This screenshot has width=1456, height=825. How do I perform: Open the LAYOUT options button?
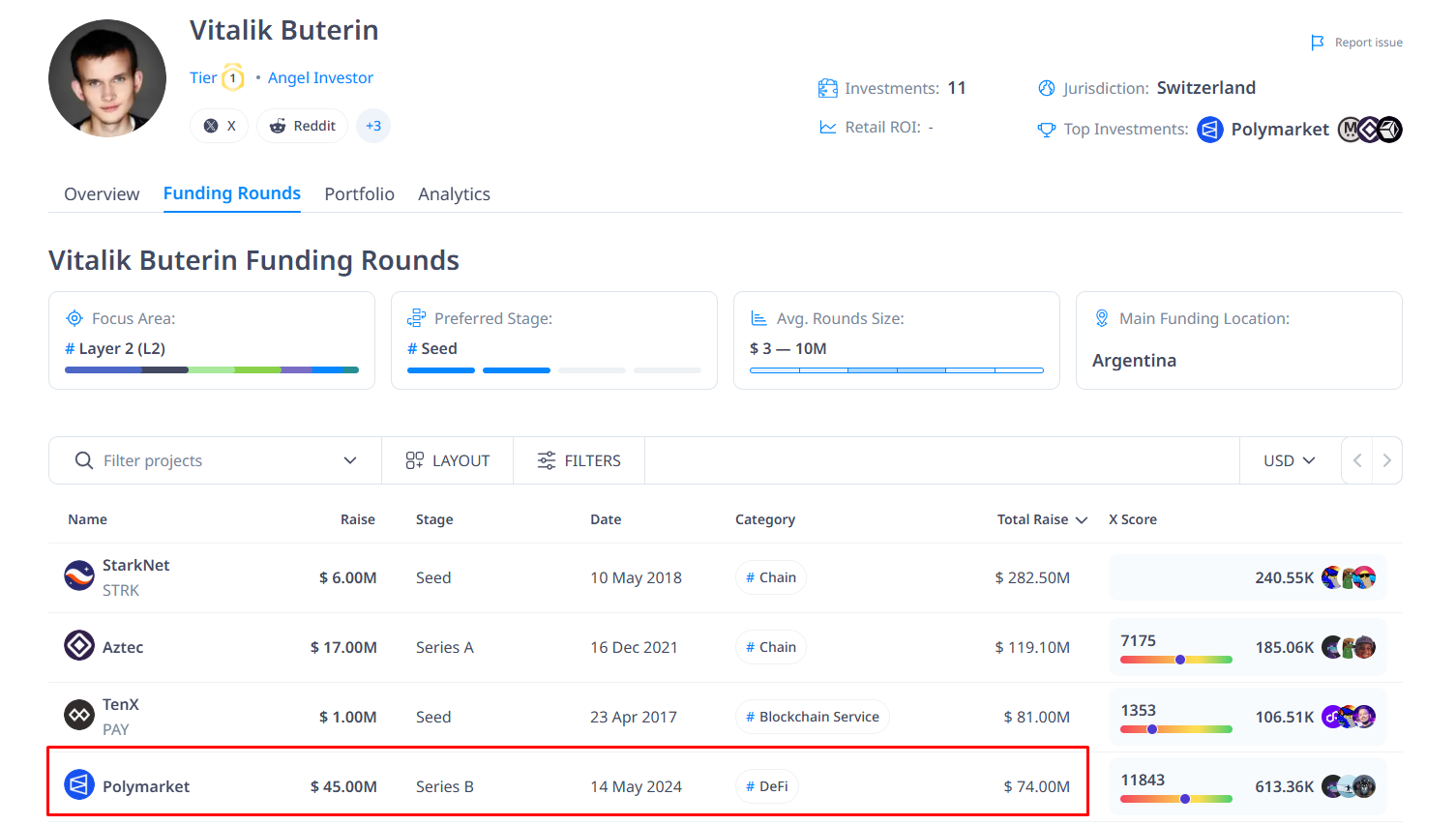447,460
